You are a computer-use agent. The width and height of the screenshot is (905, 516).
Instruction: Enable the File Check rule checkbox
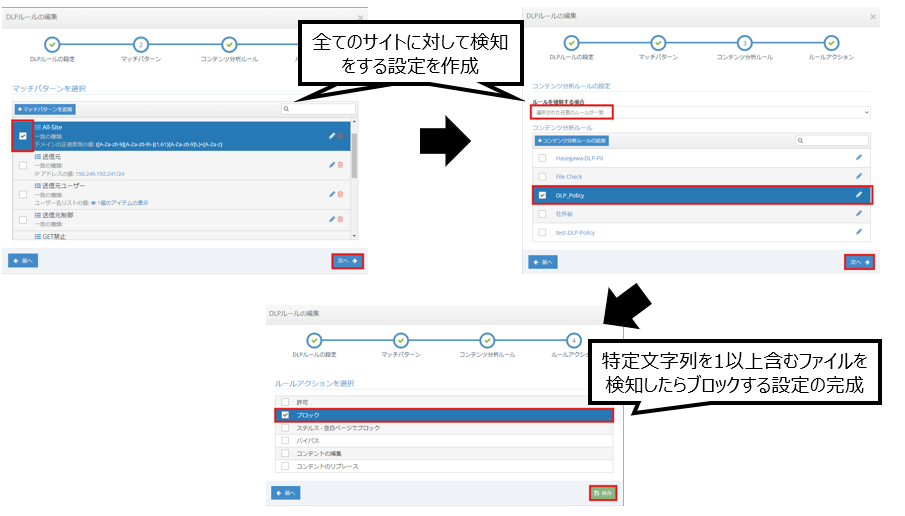(x=542, y=177)
